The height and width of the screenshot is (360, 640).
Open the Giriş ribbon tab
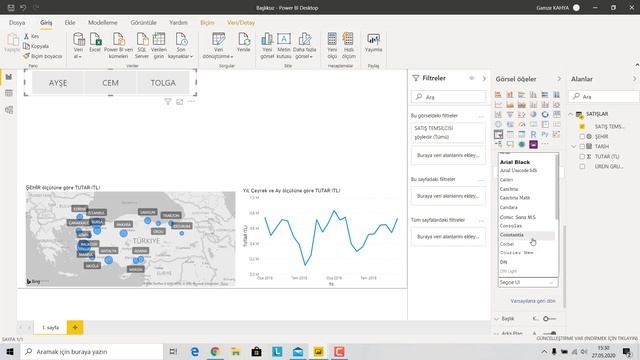[x=46, y=23]
